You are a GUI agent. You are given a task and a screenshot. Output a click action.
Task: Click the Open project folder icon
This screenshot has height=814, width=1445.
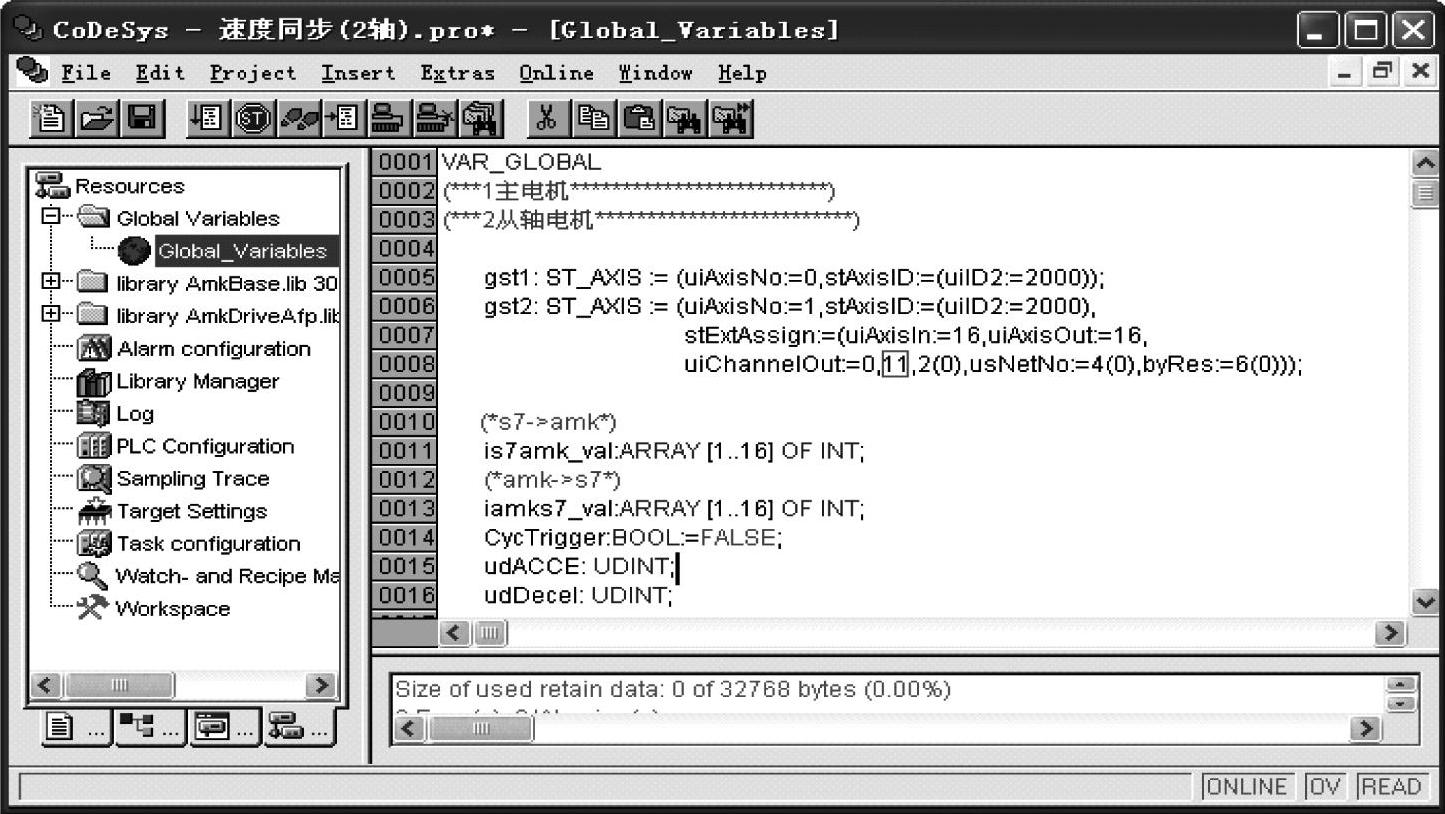[96, 119]
